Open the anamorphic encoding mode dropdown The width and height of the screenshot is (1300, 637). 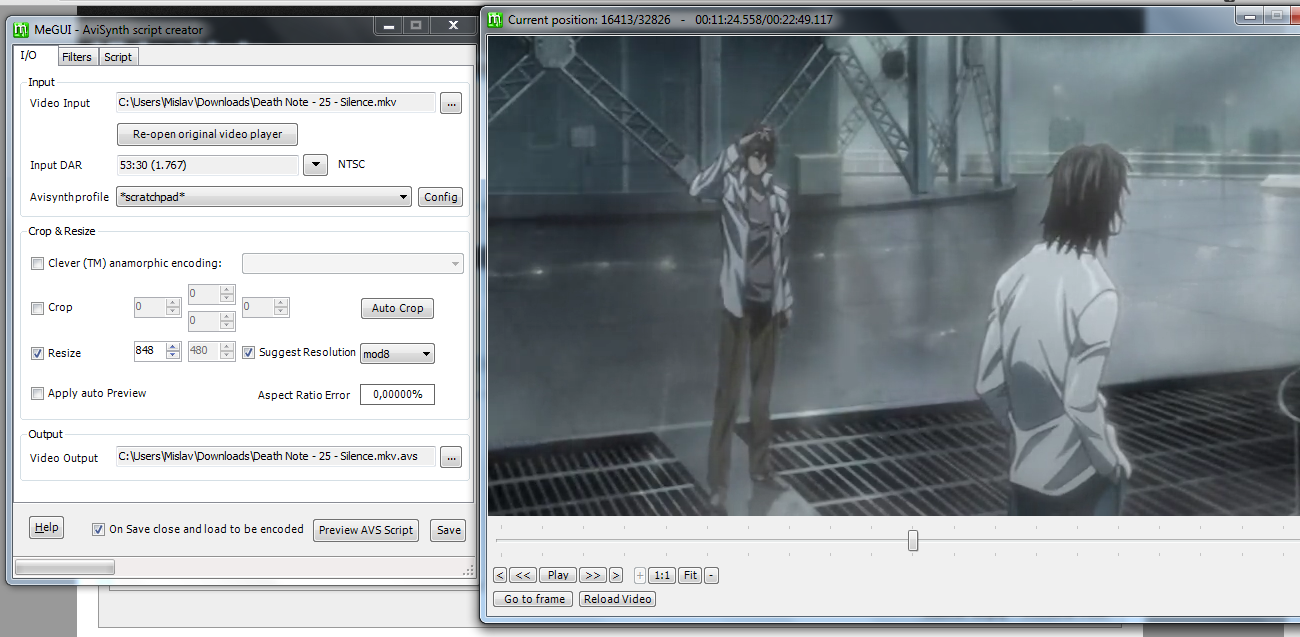[x=353, y=264]
